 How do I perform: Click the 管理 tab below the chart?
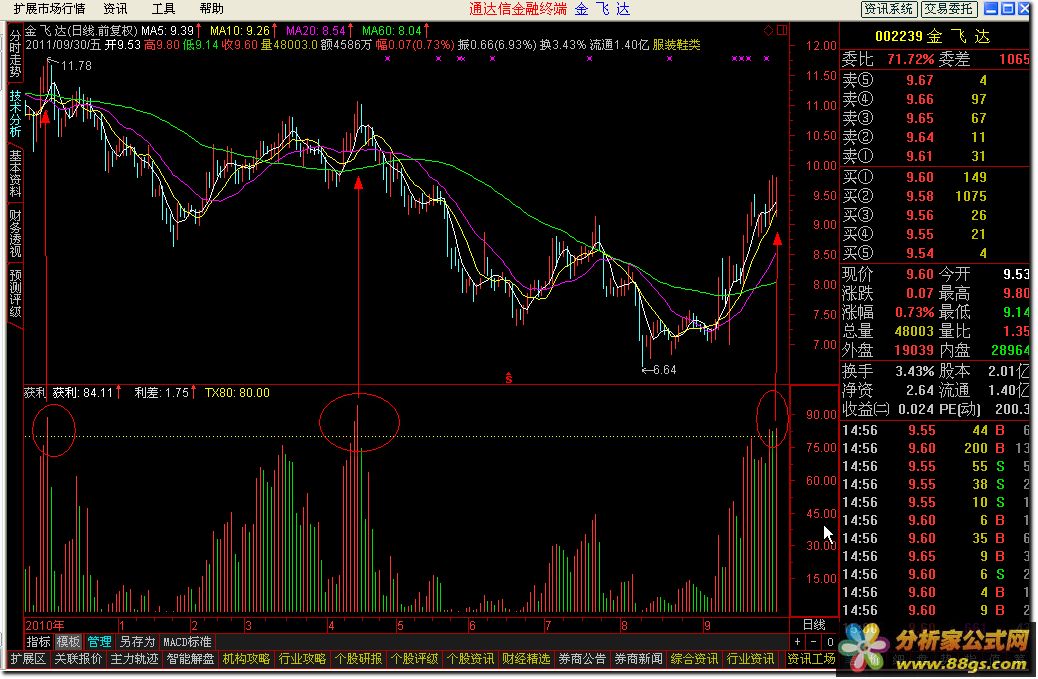99,641
